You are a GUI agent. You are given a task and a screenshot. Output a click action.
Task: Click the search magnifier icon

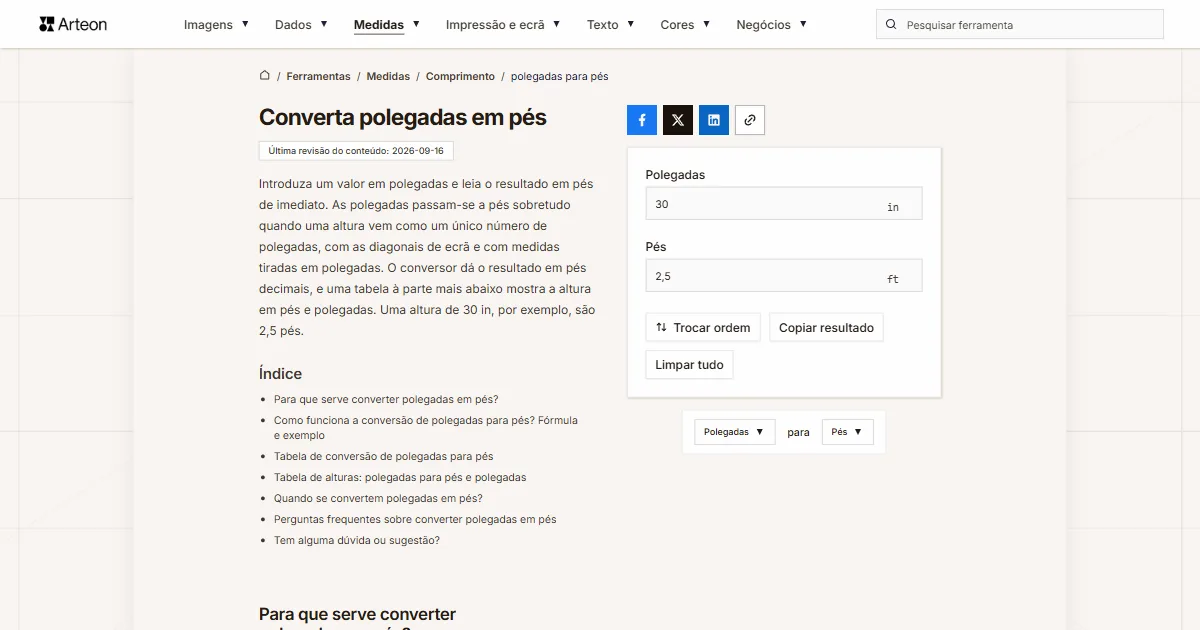click(891, 24)
